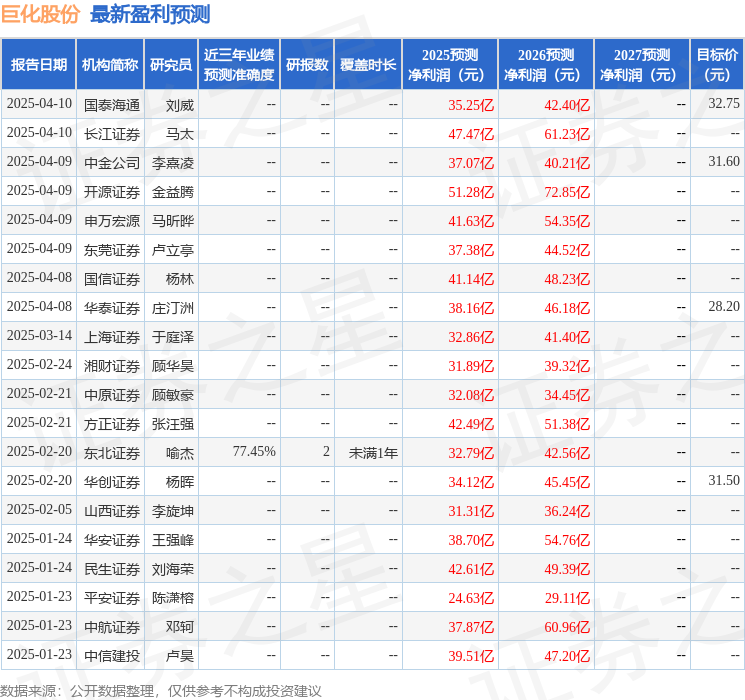The image size is (745, 700).
Task: Click analyst name 刘威
Action: click(180, 105)
